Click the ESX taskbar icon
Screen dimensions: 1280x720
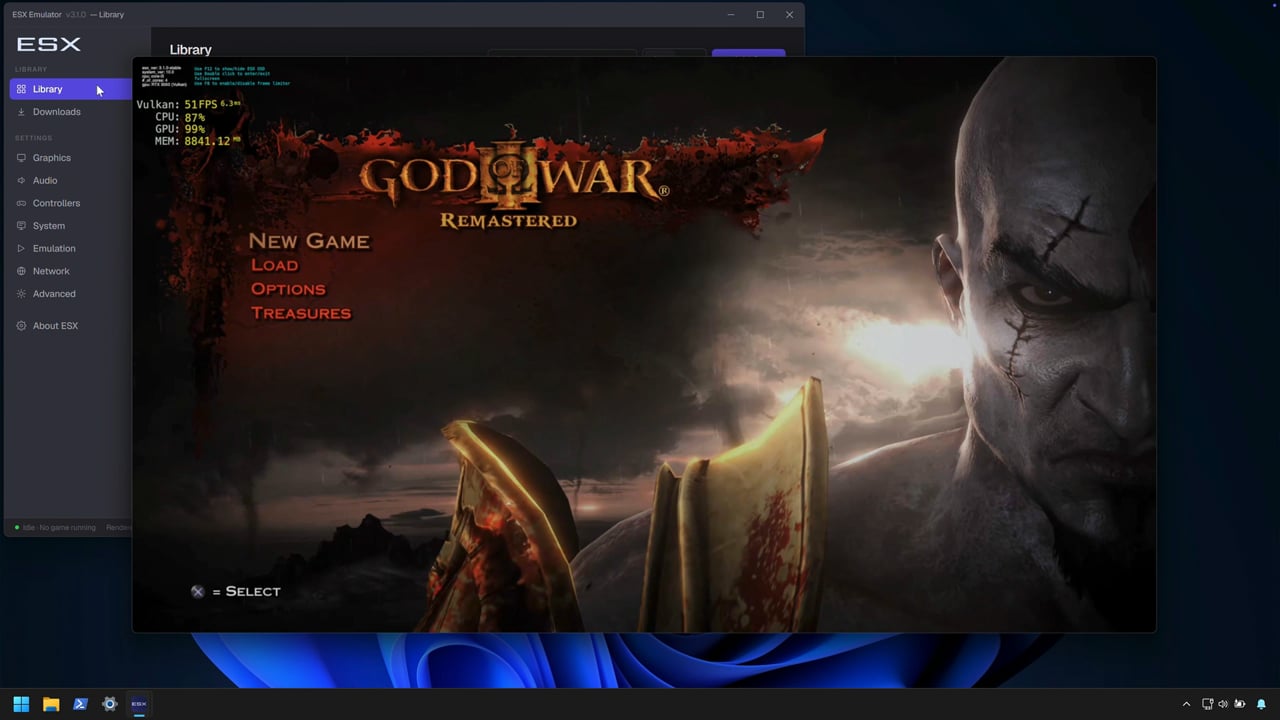coord(139,704)
